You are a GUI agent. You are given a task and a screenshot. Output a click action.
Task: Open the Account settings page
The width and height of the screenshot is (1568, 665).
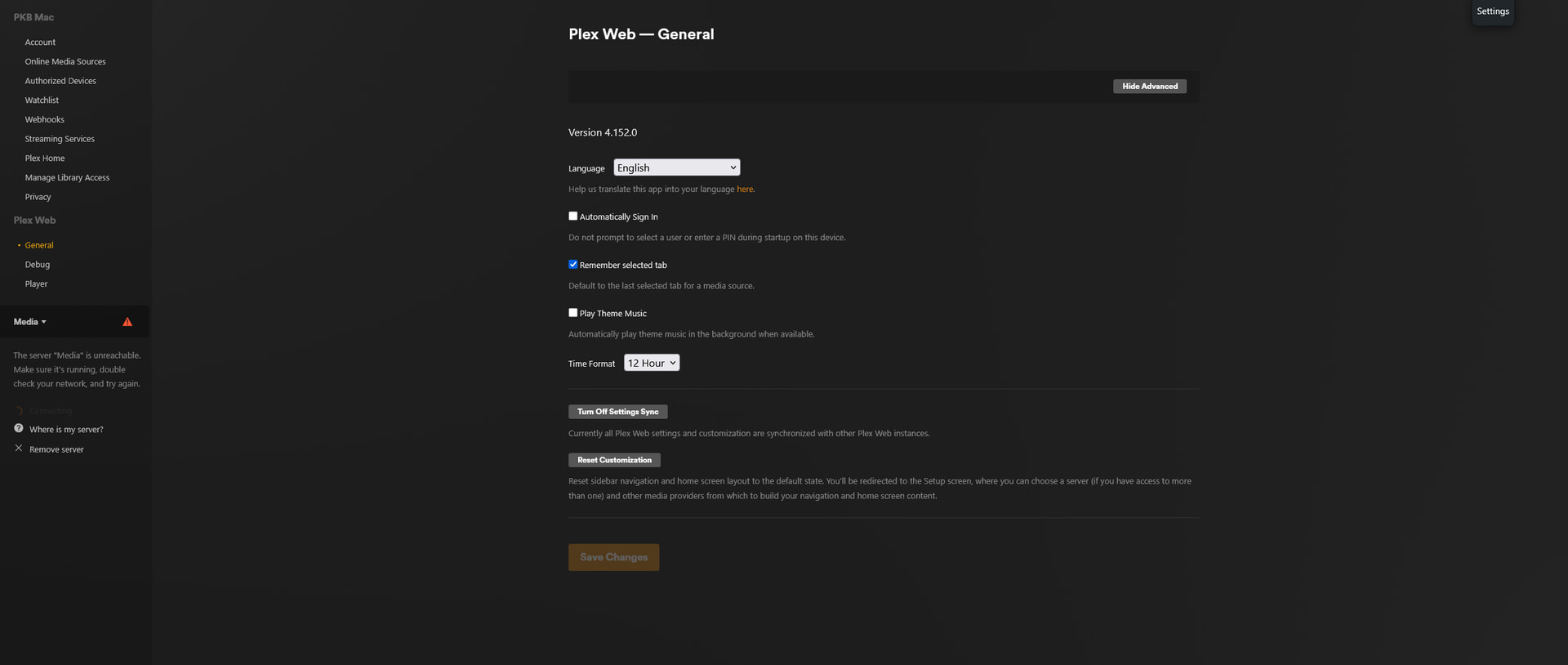pos(40,42)
